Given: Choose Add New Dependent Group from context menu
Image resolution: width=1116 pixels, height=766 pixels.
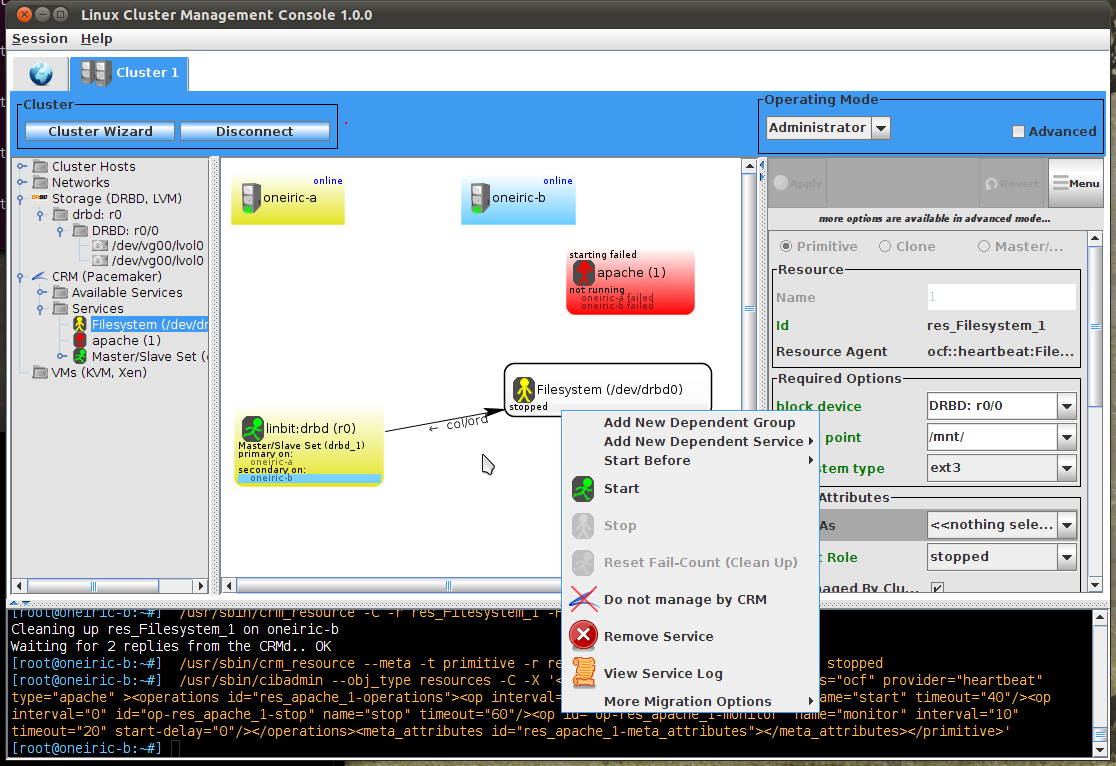Looking at the screenshot, I should click(700, 422).
